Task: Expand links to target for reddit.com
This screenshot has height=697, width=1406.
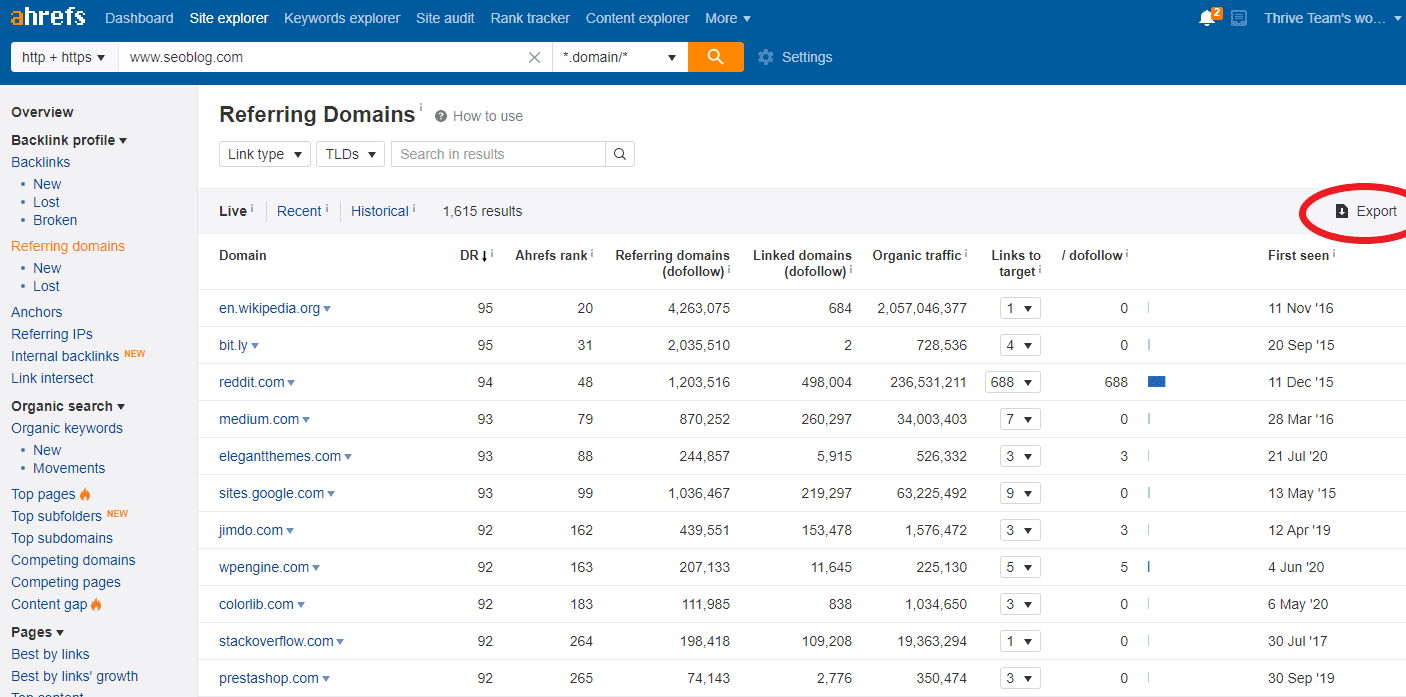Action: (1013, 382)
